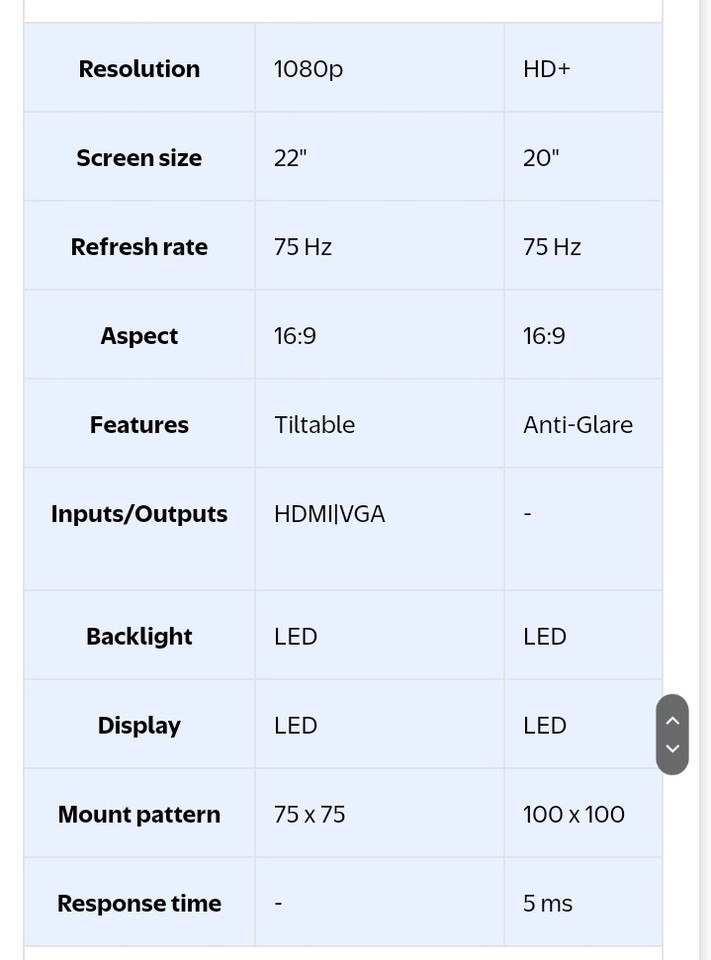Click the scroll-up chevron arrow
The width and height of the screenshot is (711, 960).
[672, 720]
